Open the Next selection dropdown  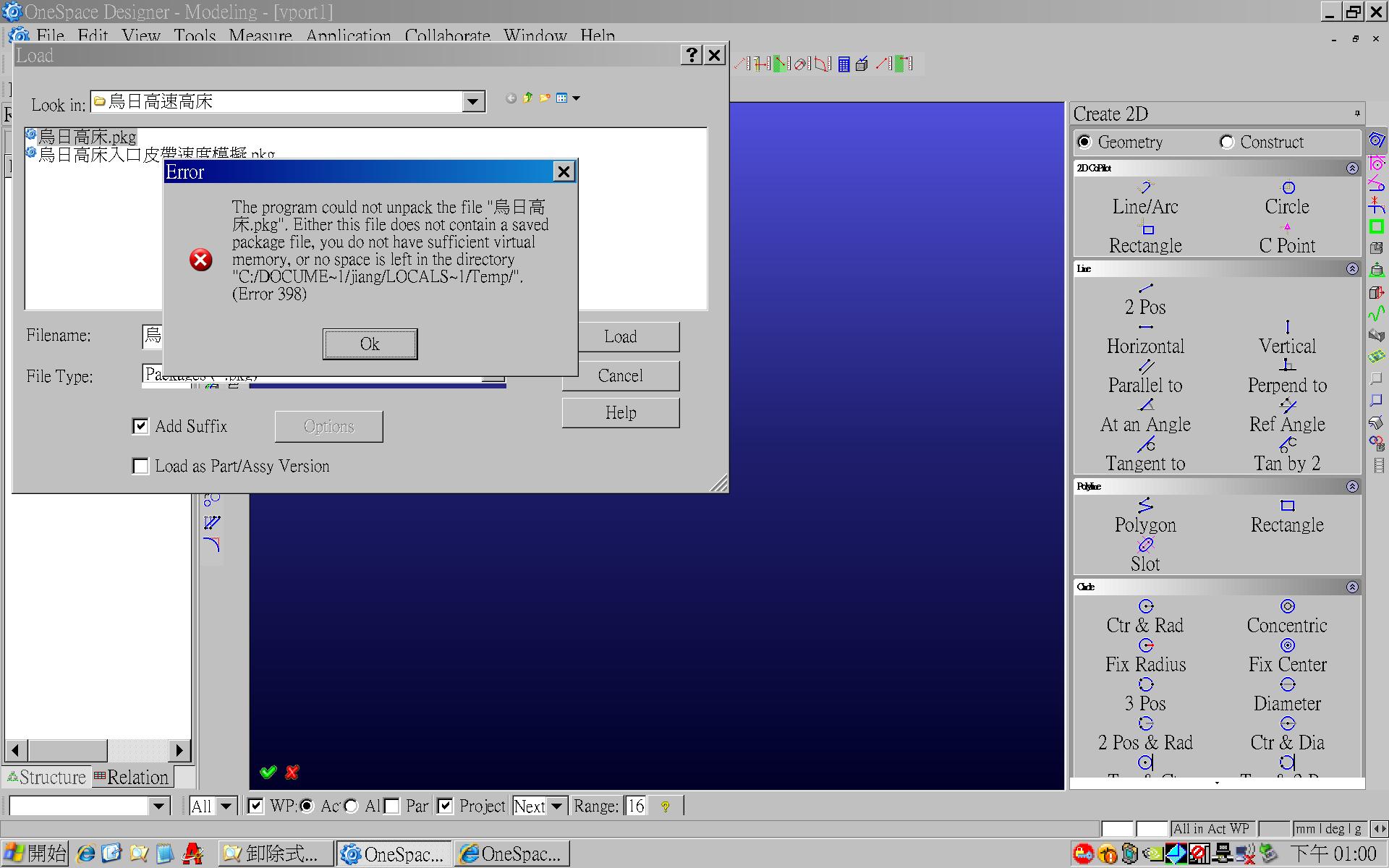(x=556, y=806)
